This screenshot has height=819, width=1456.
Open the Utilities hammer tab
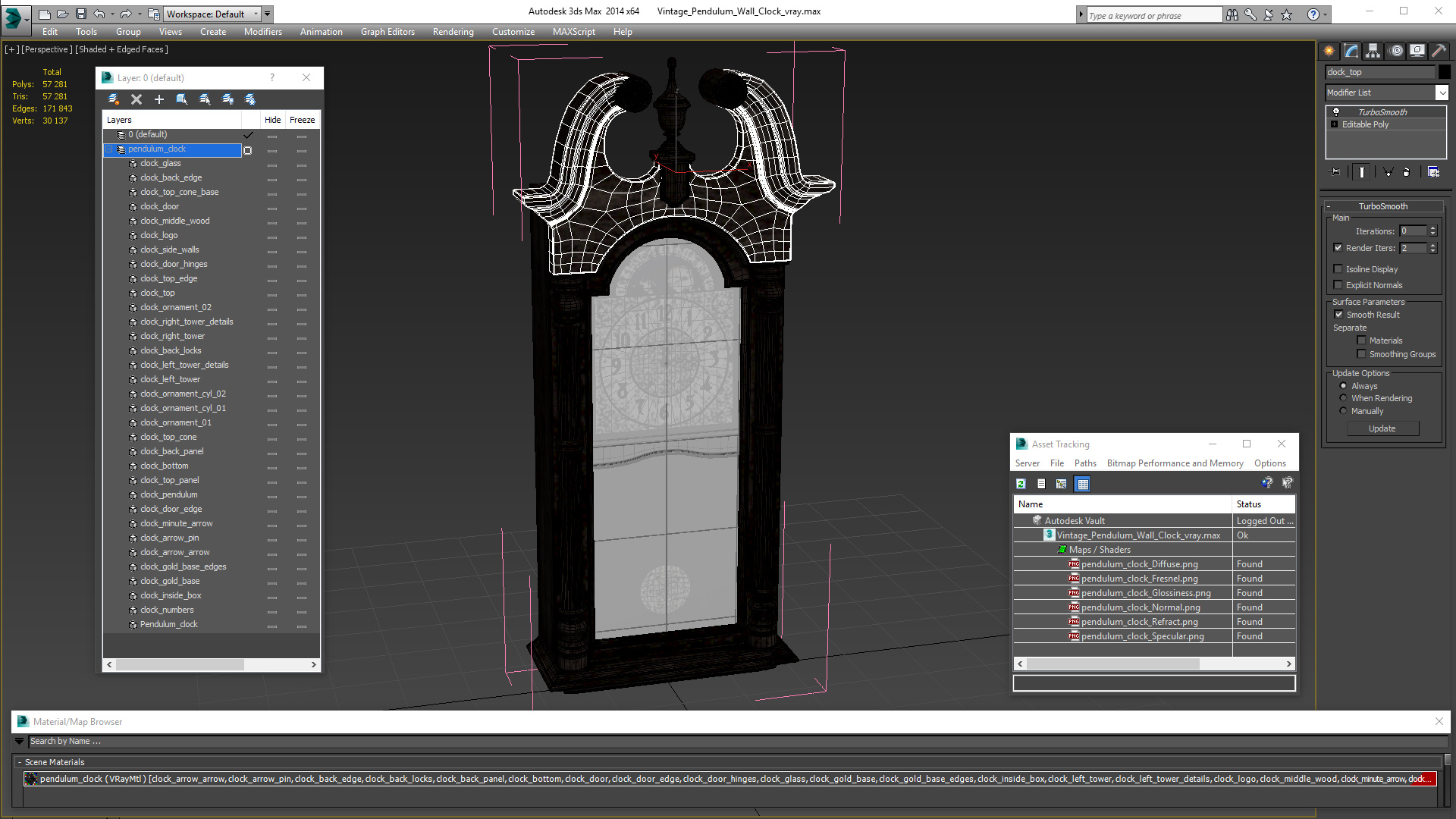click(x=1439, y=51)
